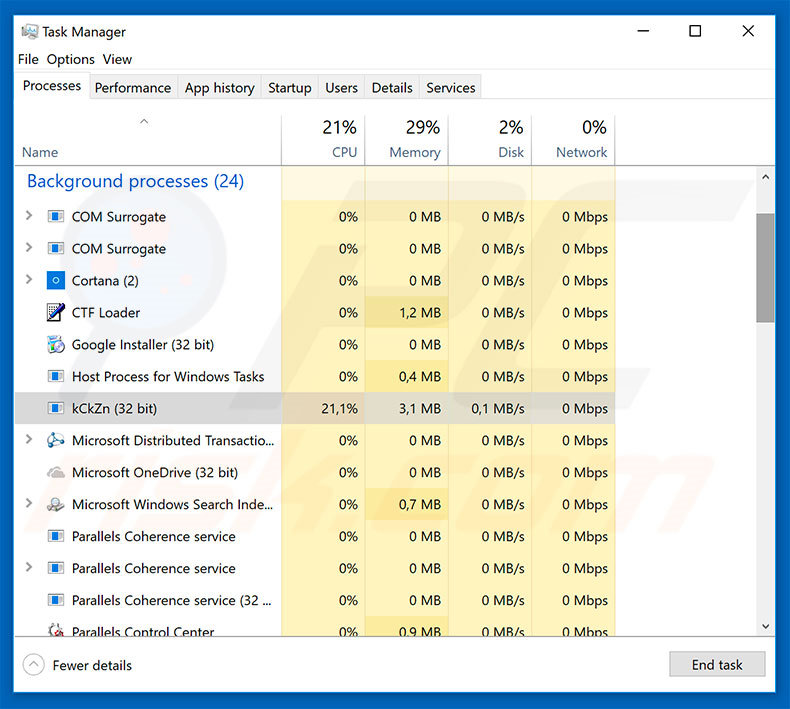This screenshot has height=709, width=790.
Task: Switch to the Performance tab
Action: [x=133, y=88]
